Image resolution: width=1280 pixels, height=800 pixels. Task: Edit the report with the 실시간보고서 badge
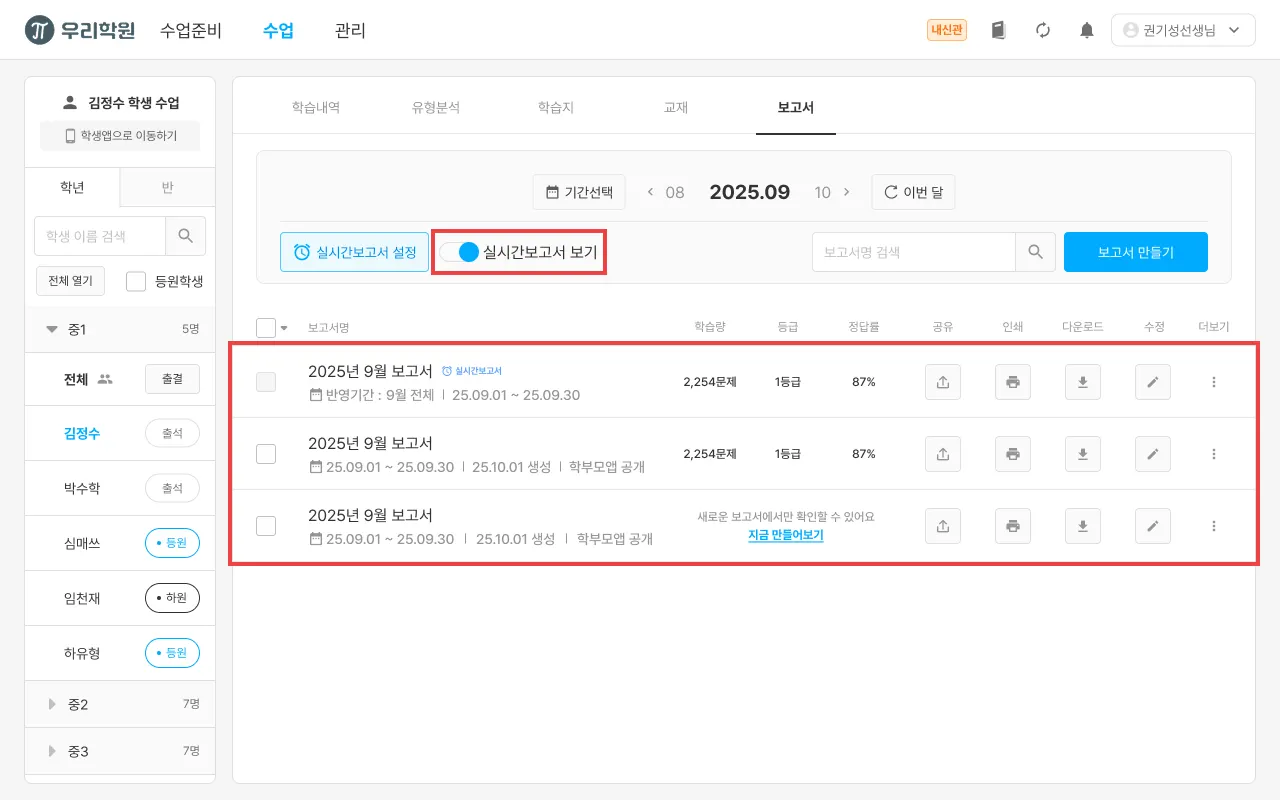pos(1153,382)
